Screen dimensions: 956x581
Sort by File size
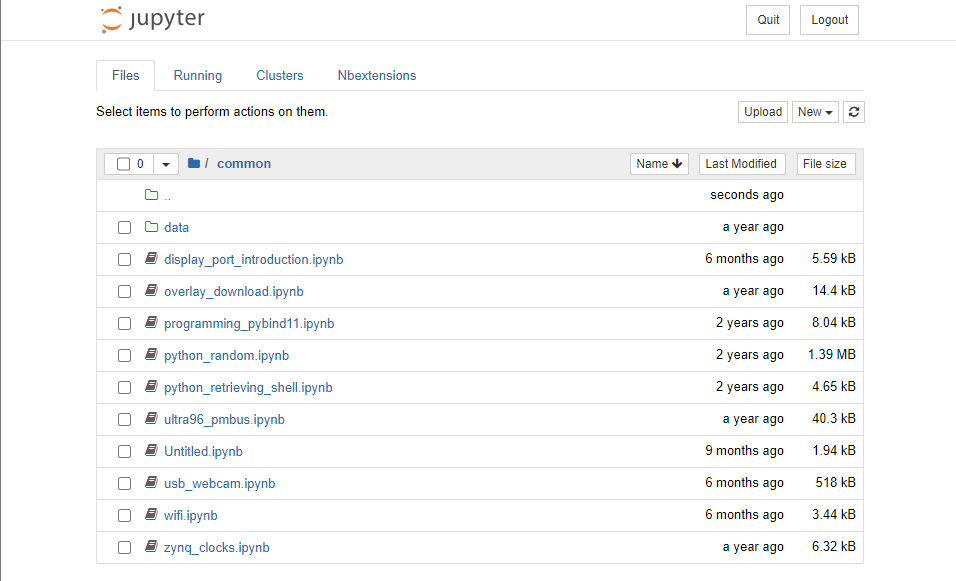click(x=826, y=164)
